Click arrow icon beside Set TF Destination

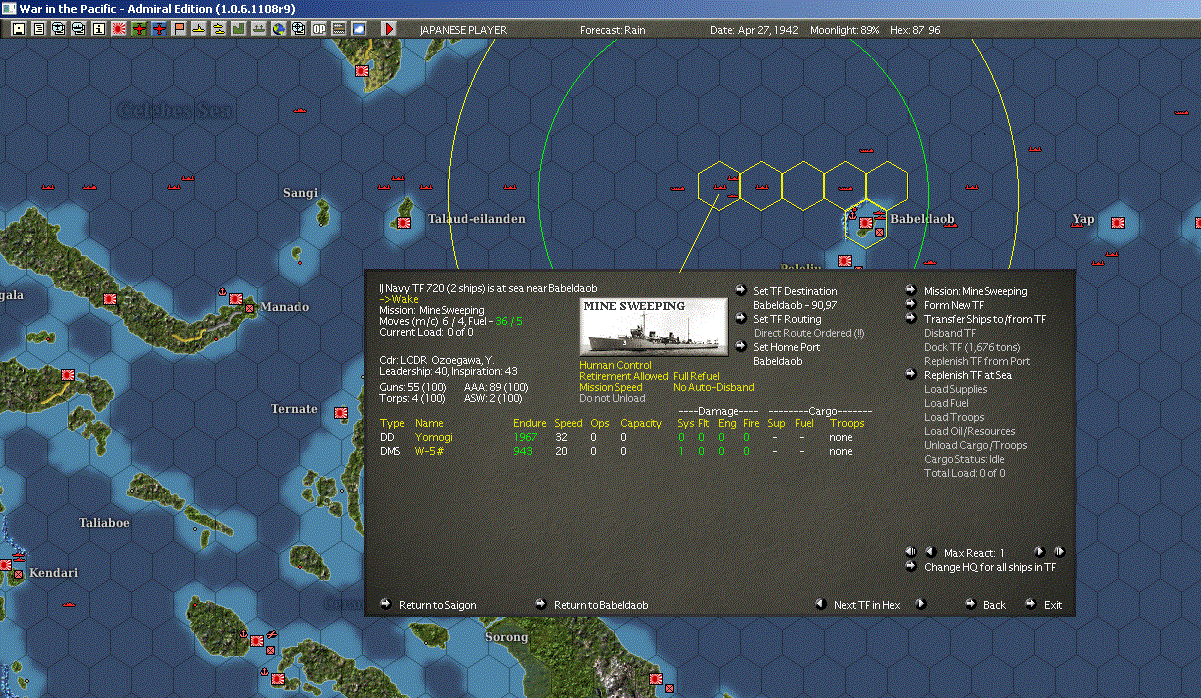[741, 291]
